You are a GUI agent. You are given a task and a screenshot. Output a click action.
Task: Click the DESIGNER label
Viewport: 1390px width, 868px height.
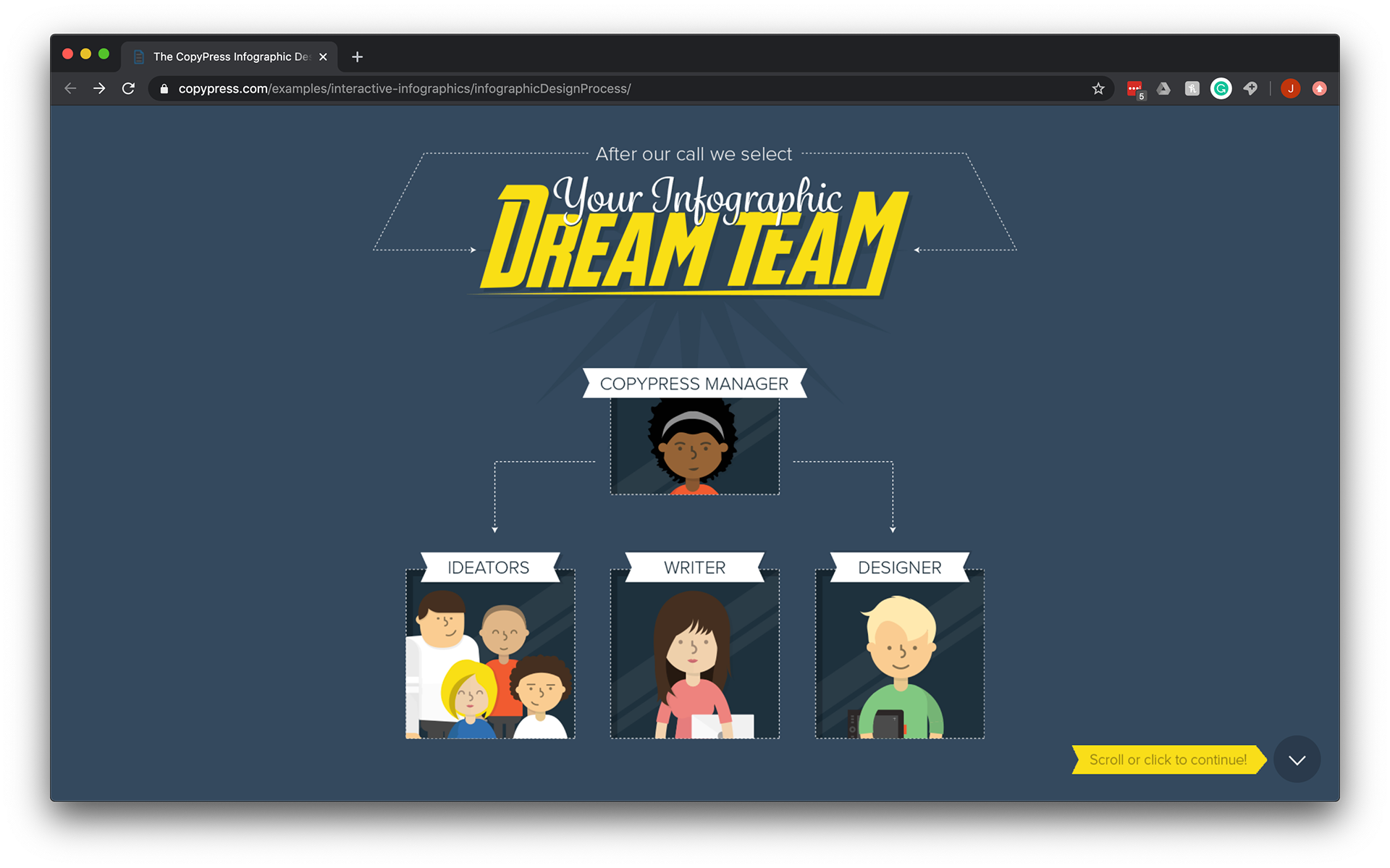[899, 568]
